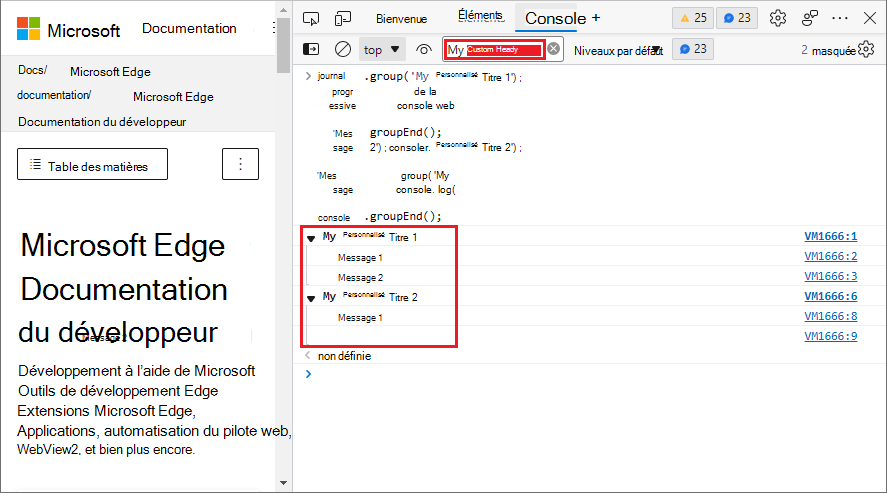Close the DevTools panel
The height and width of the screenshot is (493, 887).
click(x=870, y=18)
